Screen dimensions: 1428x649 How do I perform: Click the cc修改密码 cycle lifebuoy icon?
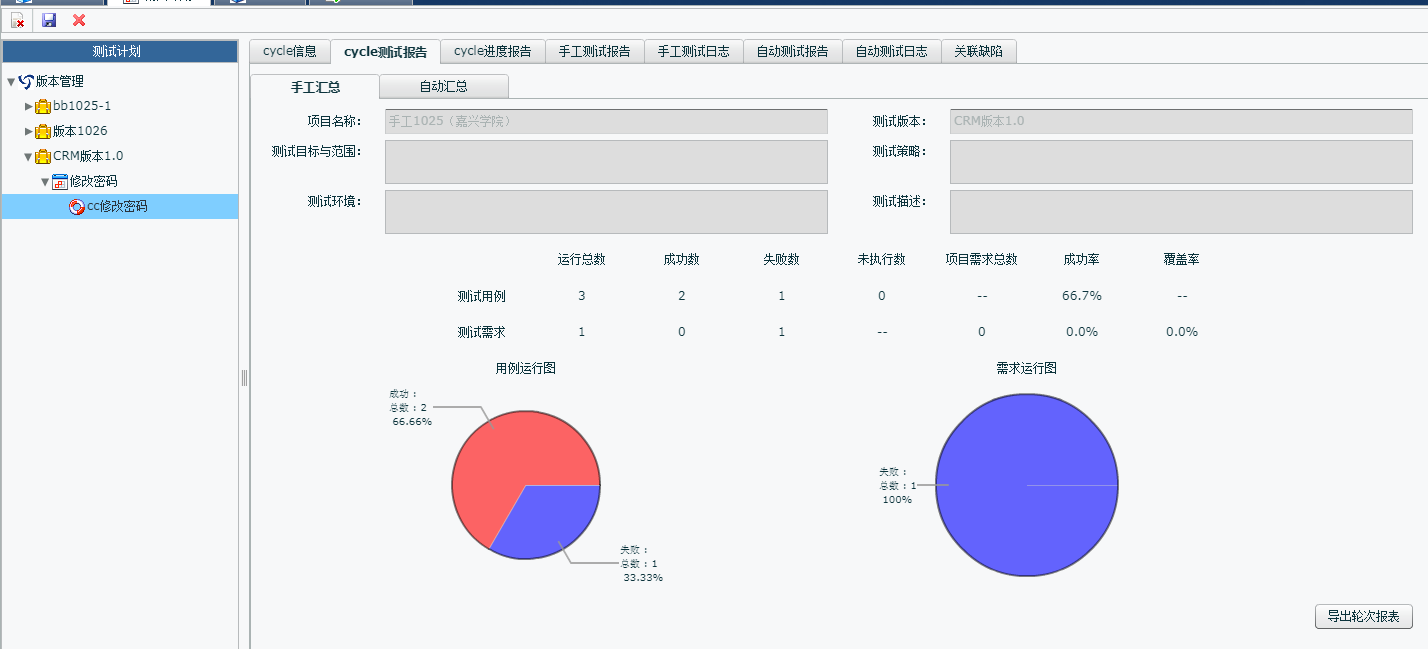click(x=77, y=206)
